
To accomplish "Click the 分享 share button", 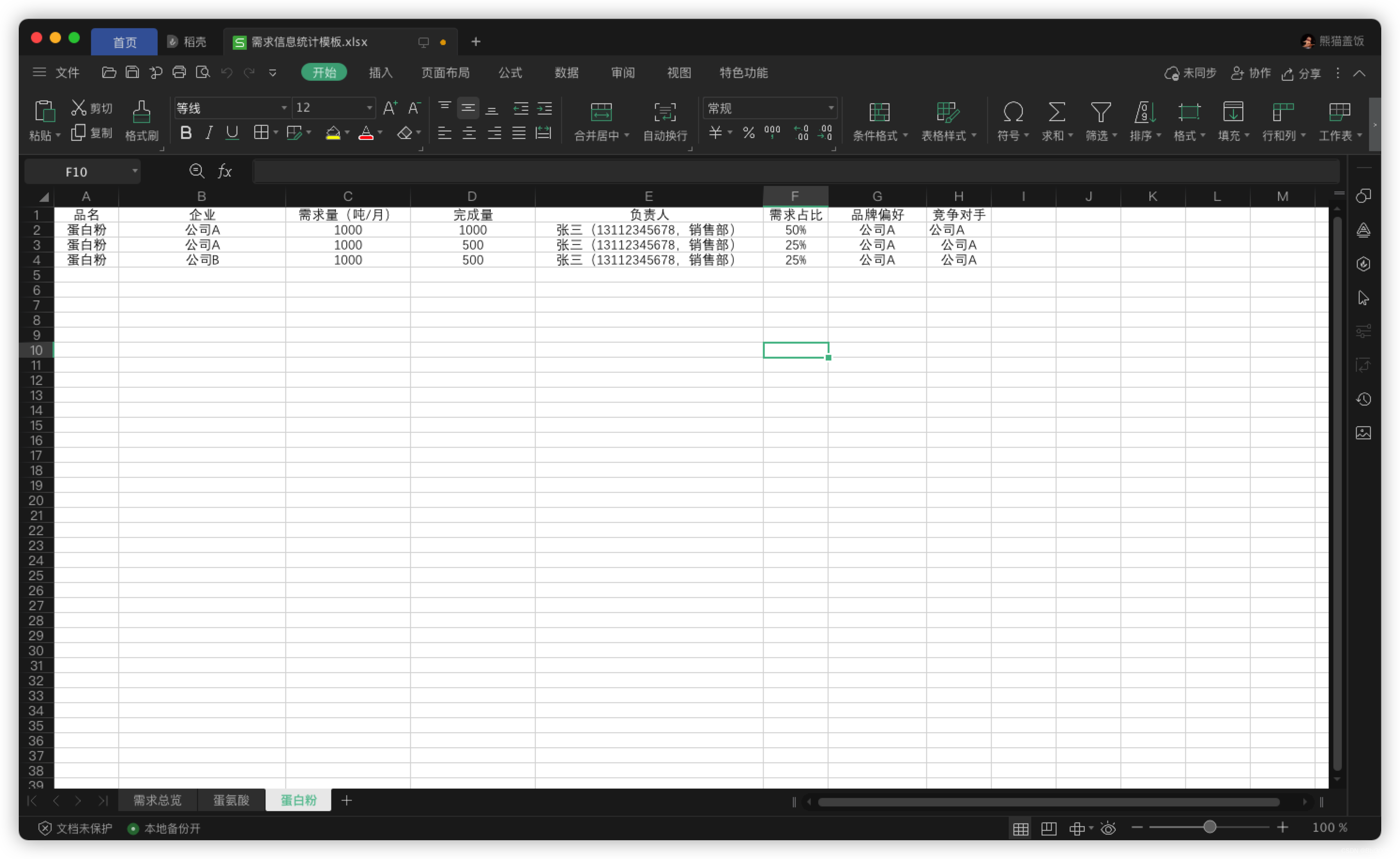I will [1301, 73].
